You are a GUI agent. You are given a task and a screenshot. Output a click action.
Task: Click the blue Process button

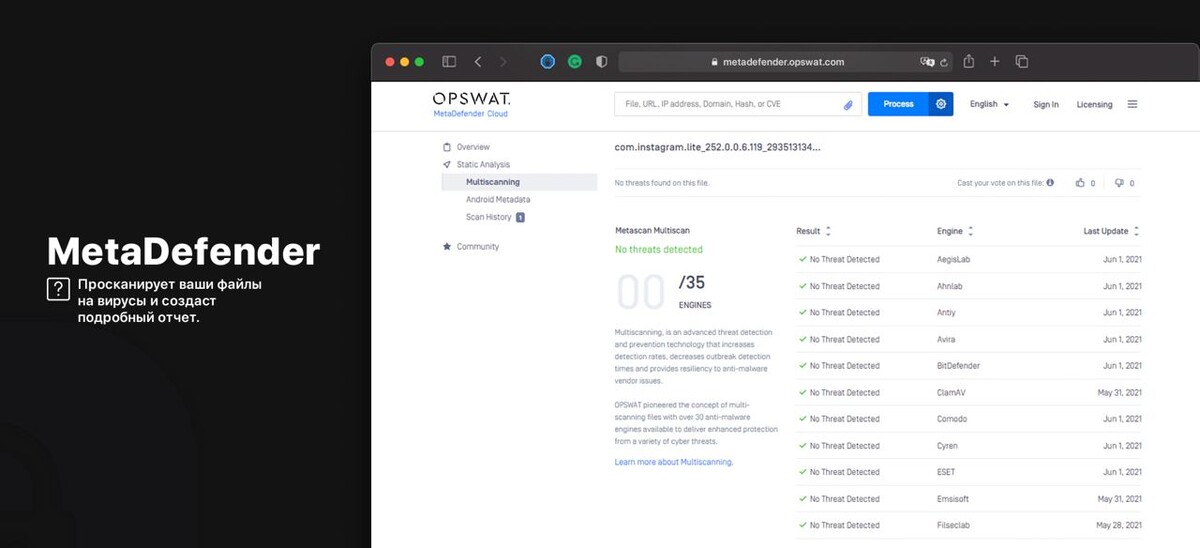click(898, 104)
